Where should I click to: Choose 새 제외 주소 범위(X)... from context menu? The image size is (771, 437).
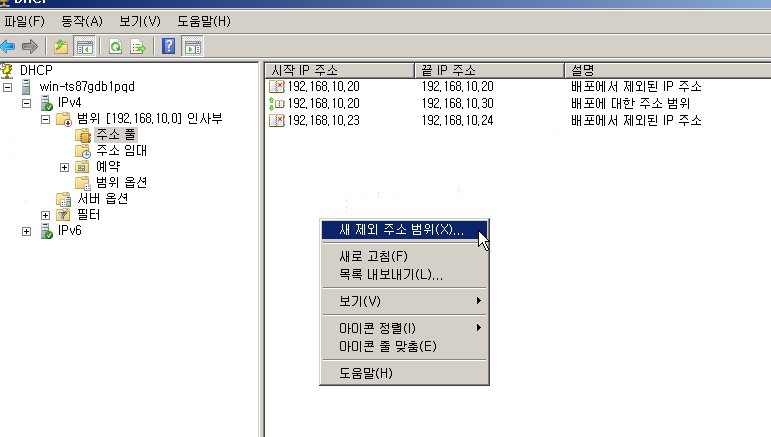click(404, 230)
